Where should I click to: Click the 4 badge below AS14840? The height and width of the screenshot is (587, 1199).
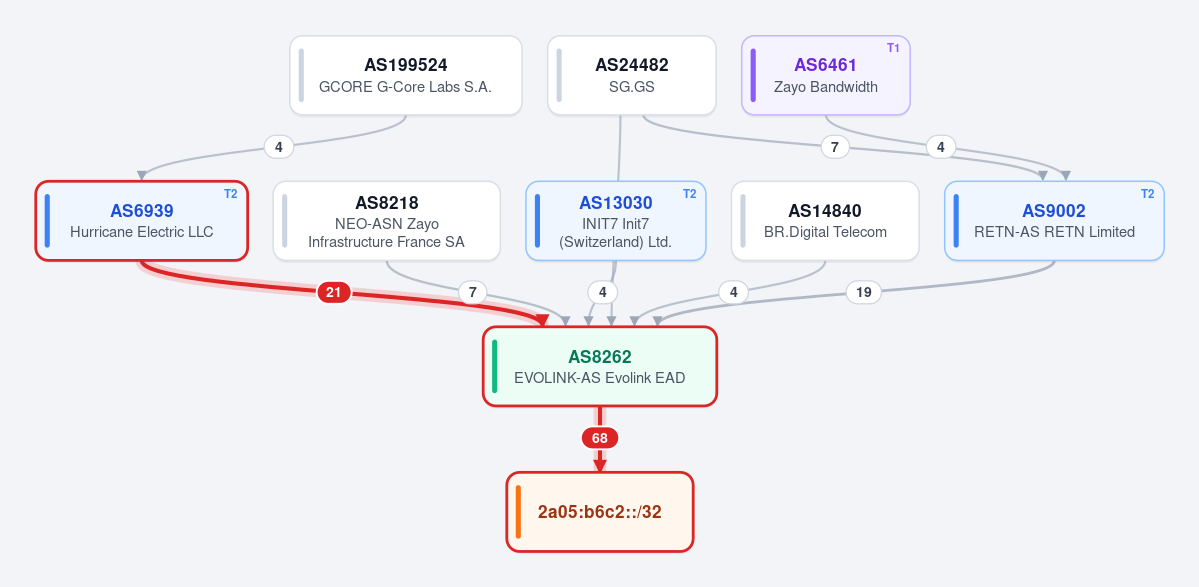(x=733, y=292)
